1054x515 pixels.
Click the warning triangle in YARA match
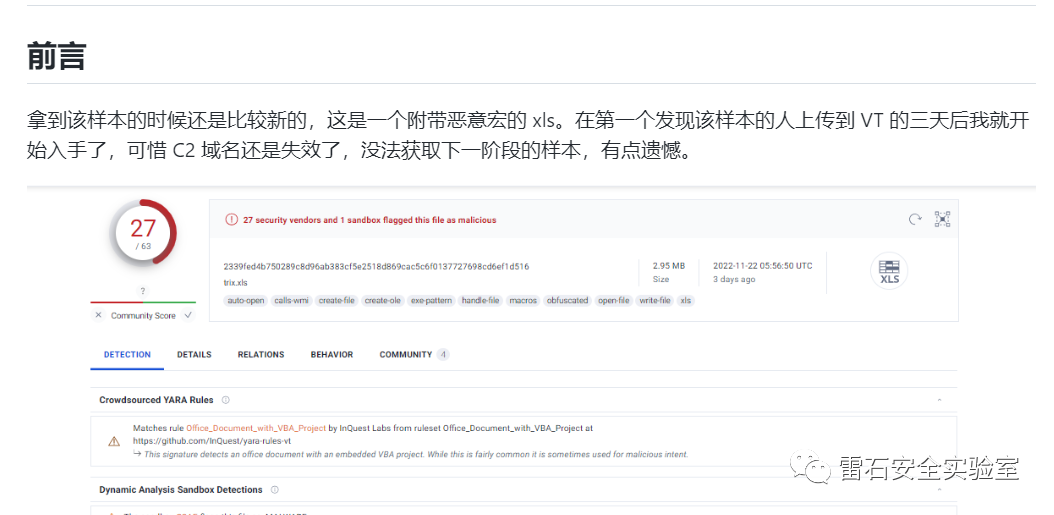[114, 441]
